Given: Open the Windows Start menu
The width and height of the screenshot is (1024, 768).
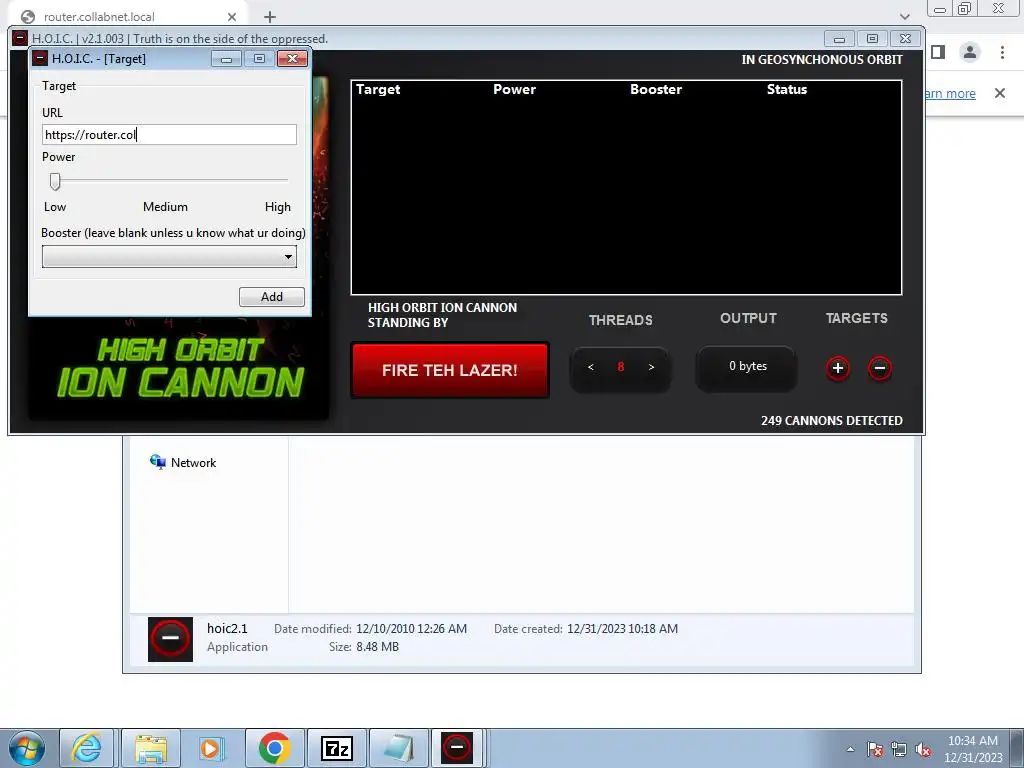Looking at the screenshot, I should (x=26, y=748).
